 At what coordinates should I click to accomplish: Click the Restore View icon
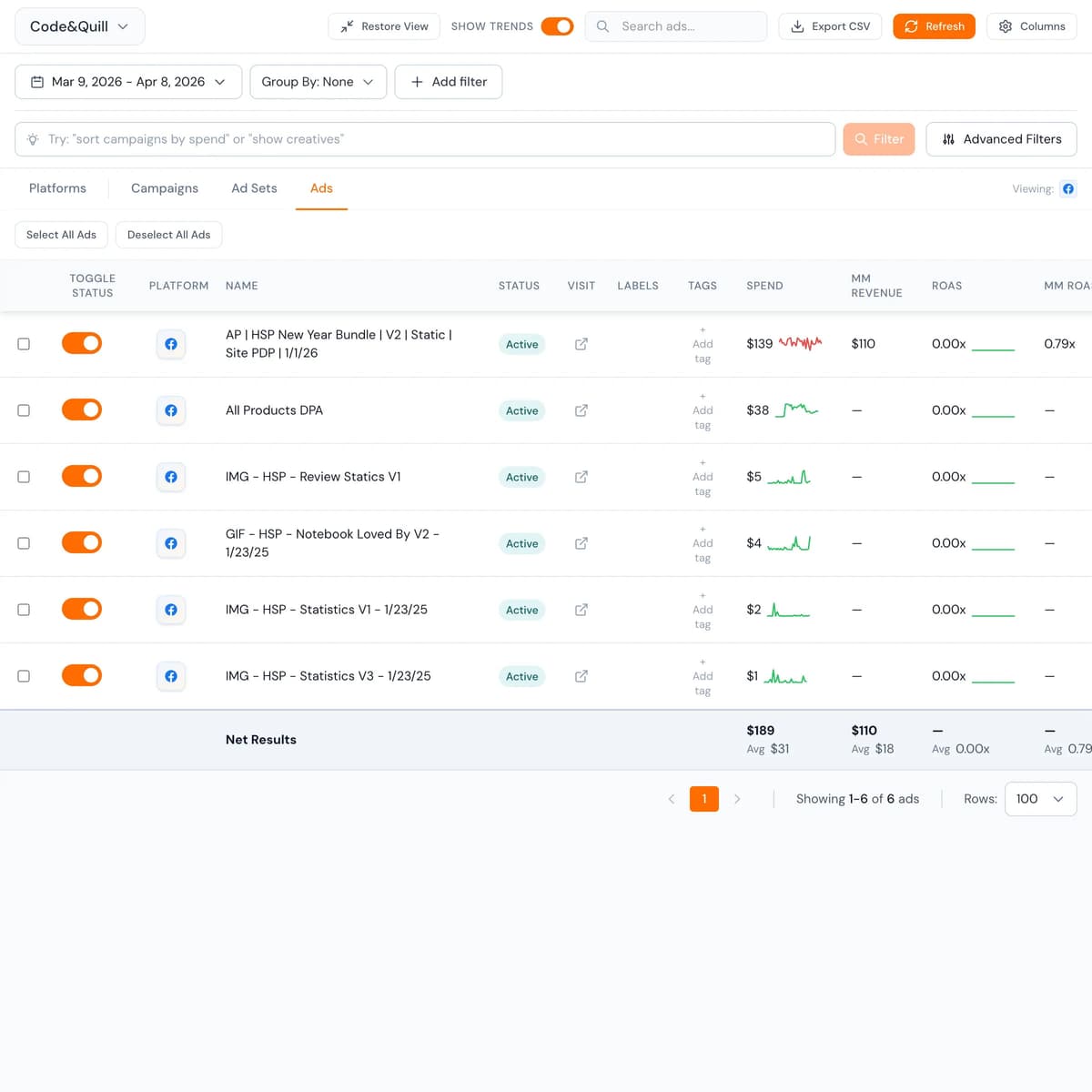[347, 25]
